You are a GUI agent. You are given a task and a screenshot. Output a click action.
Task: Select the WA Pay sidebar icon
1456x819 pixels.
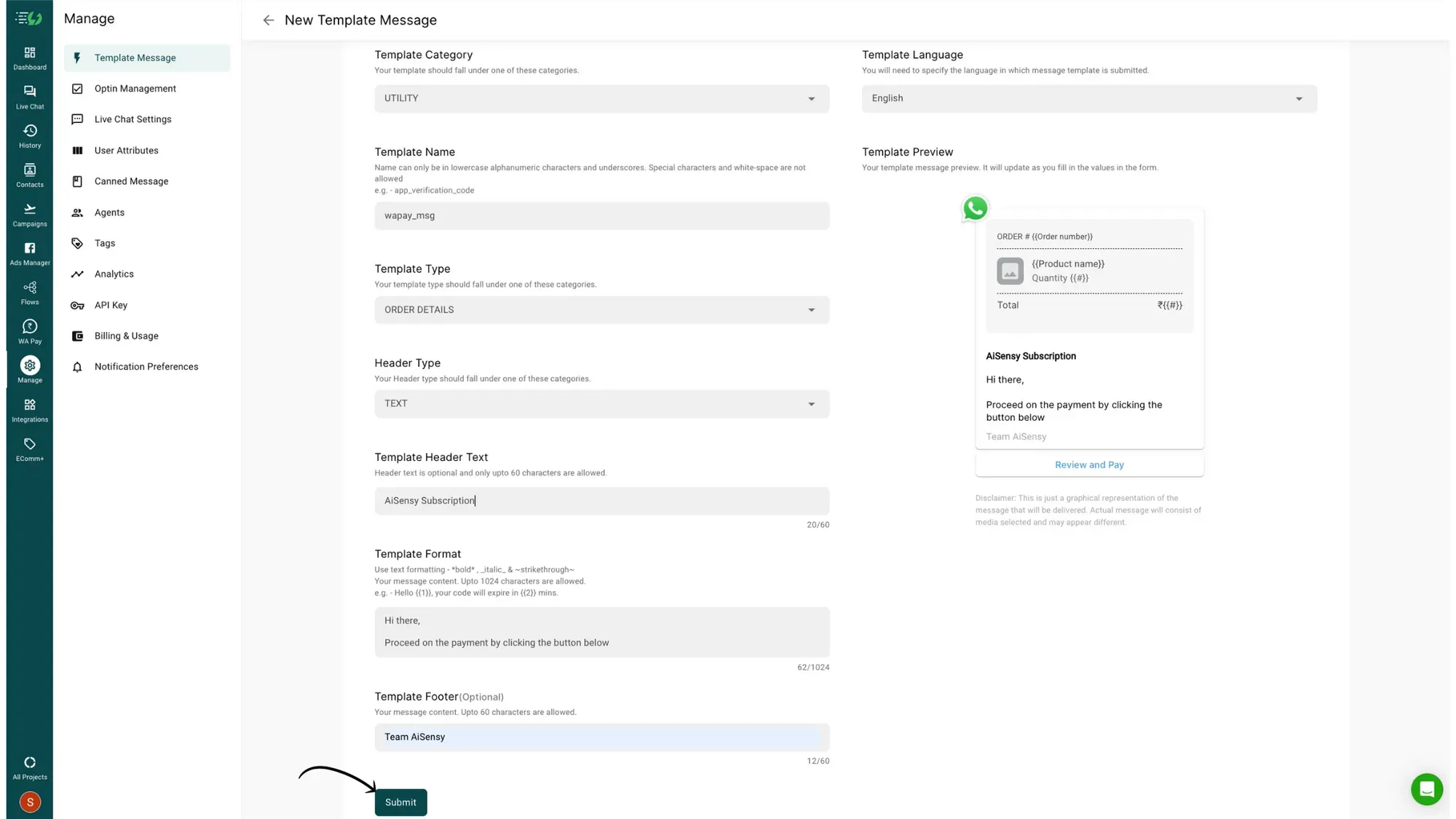click(29, 331)
